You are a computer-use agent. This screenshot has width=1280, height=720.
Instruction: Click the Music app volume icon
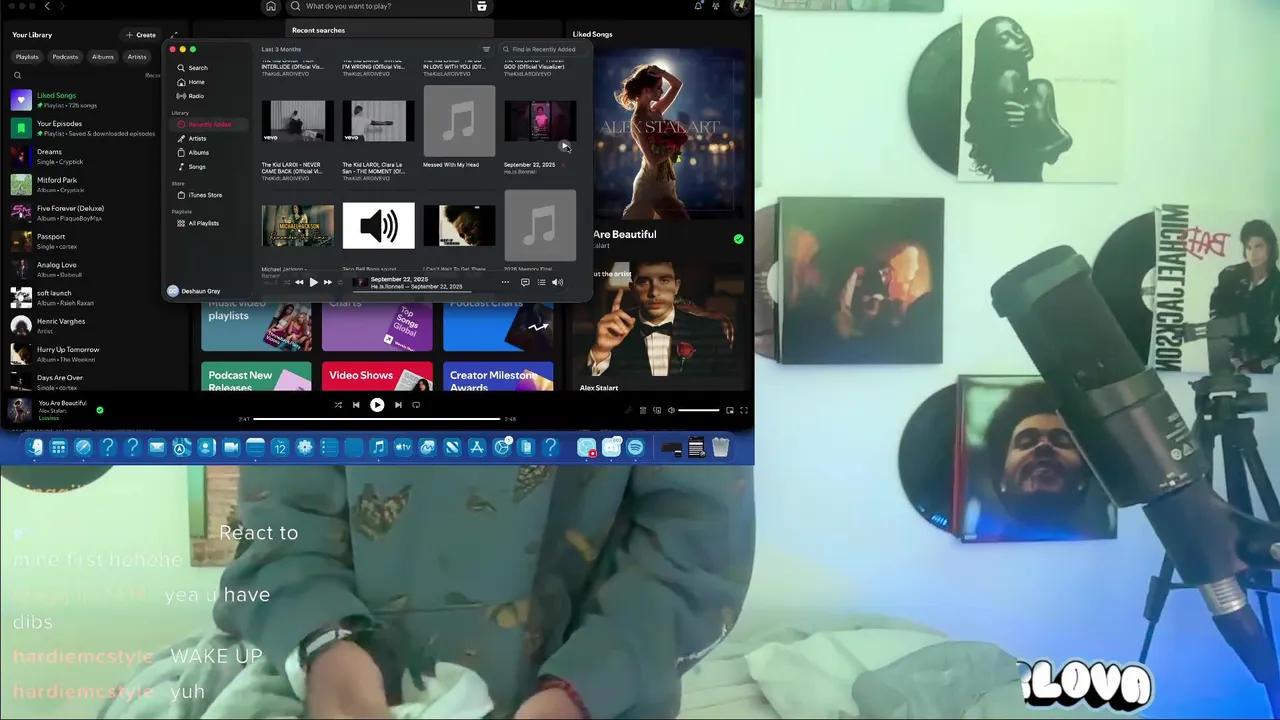point(557,282)
